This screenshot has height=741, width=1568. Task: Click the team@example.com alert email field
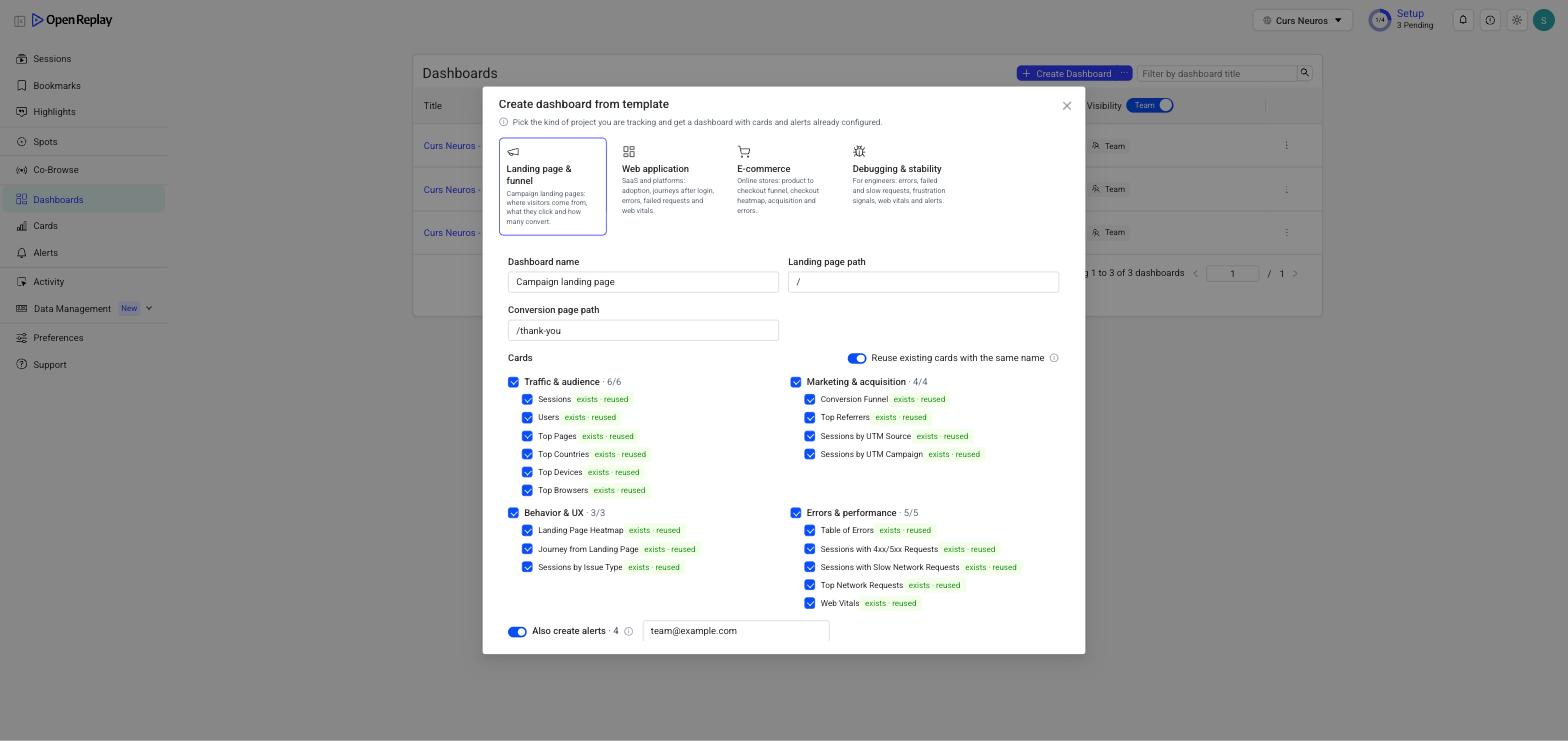tap(736, 631)
